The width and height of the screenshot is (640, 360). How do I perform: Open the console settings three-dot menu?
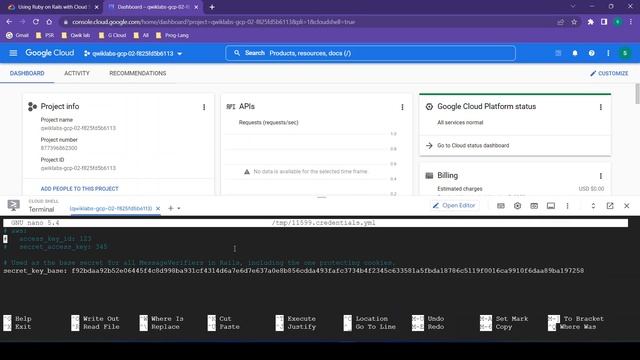608,53
